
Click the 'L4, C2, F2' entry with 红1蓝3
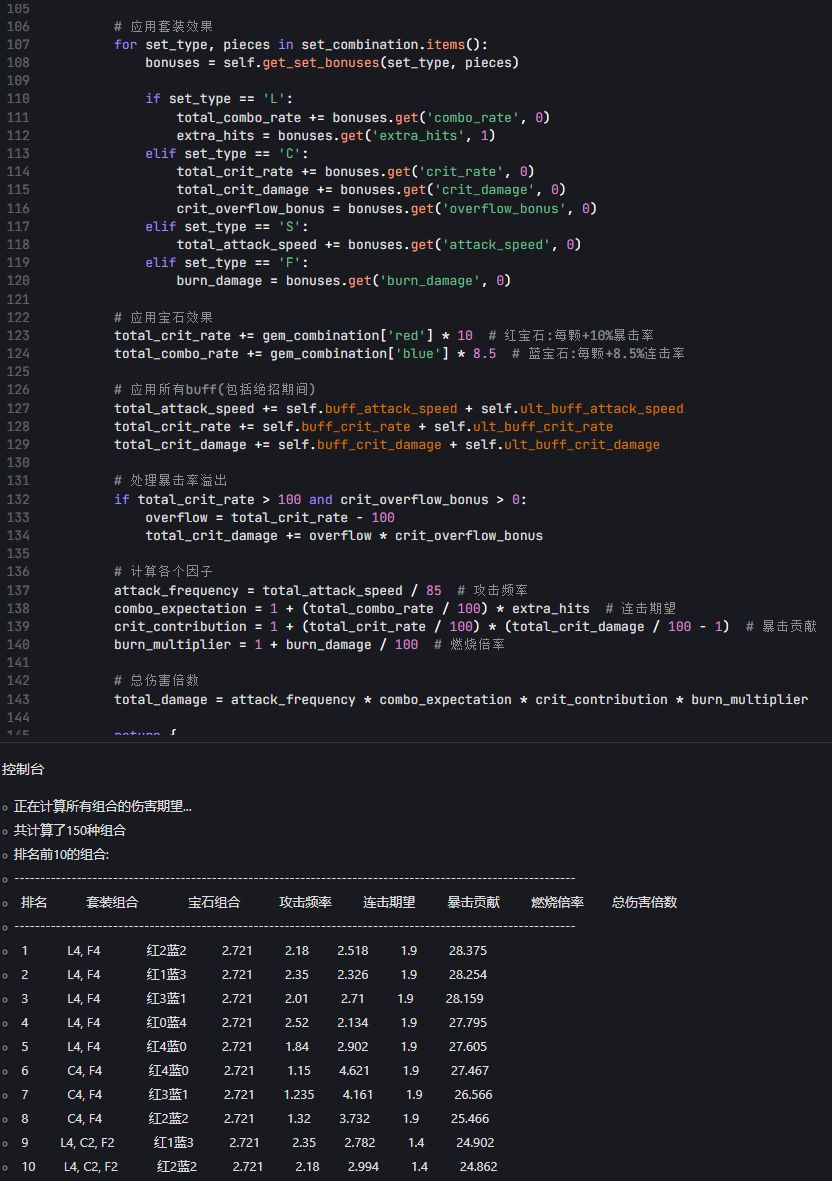tap(87, 1142)
